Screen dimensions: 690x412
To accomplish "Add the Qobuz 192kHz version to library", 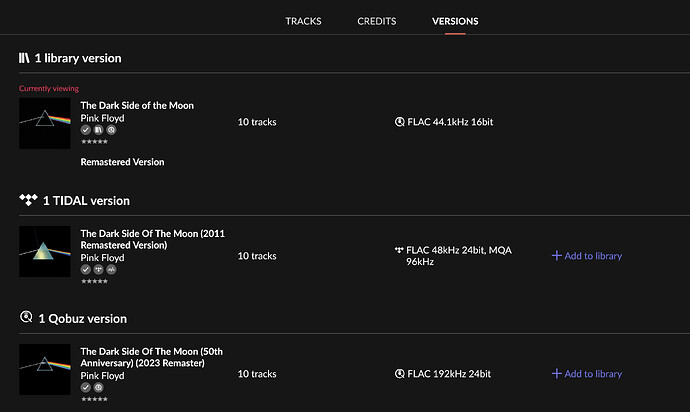I will point(587,374).
